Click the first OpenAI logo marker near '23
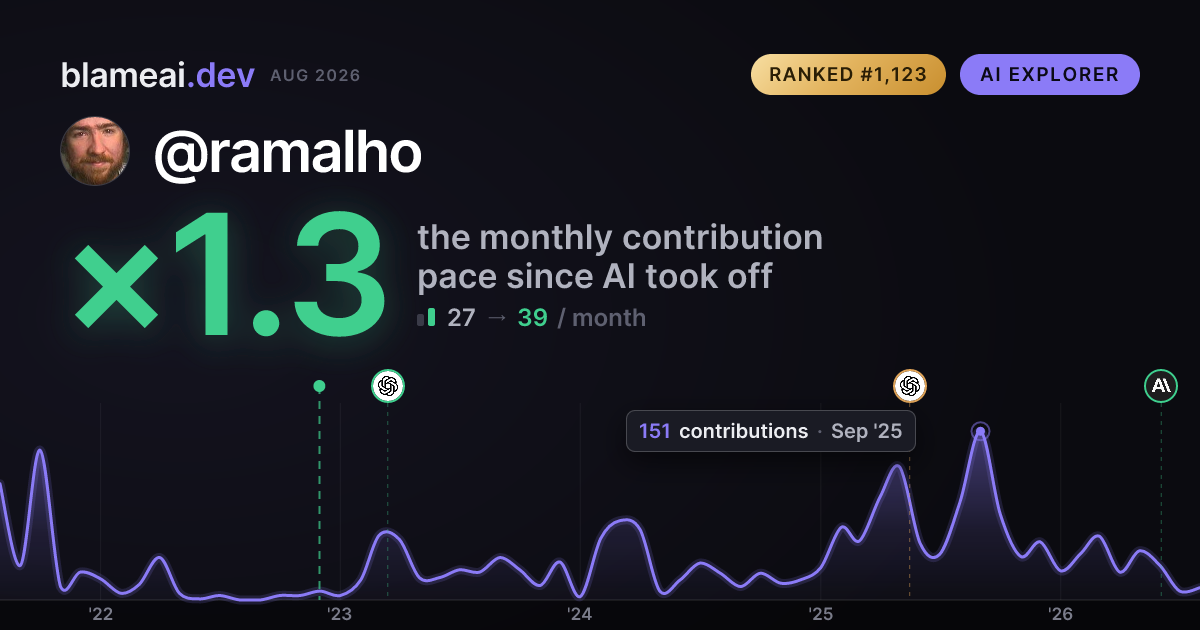1200x630 pixels. point(388,386)
